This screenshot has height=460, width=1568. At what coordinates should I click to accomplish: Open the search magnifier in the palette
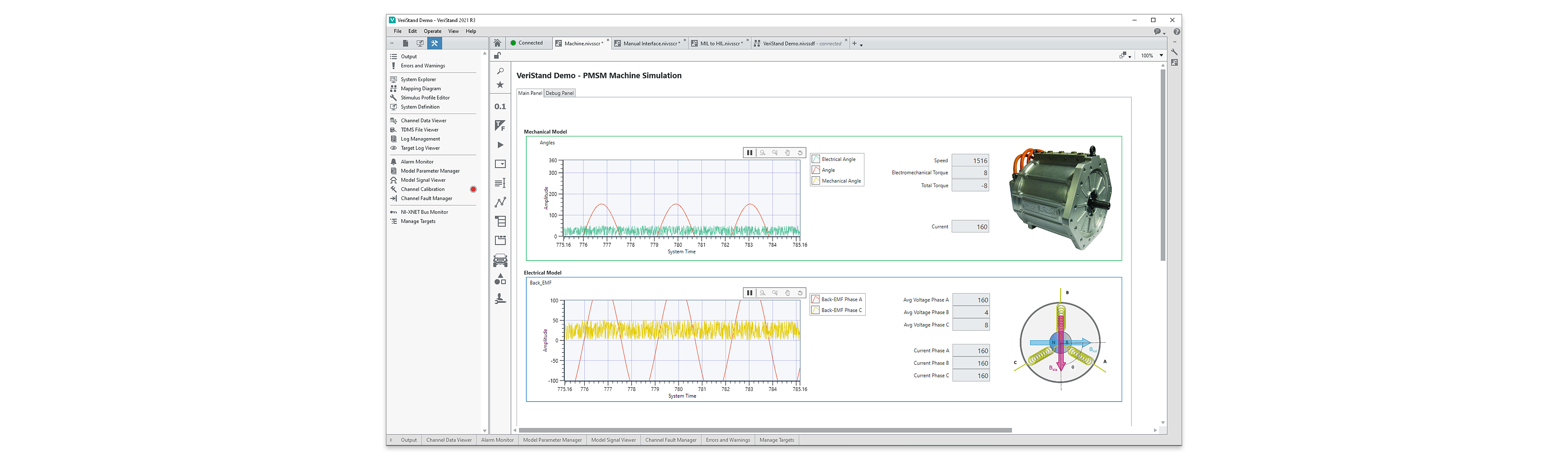tap(500, 71)
